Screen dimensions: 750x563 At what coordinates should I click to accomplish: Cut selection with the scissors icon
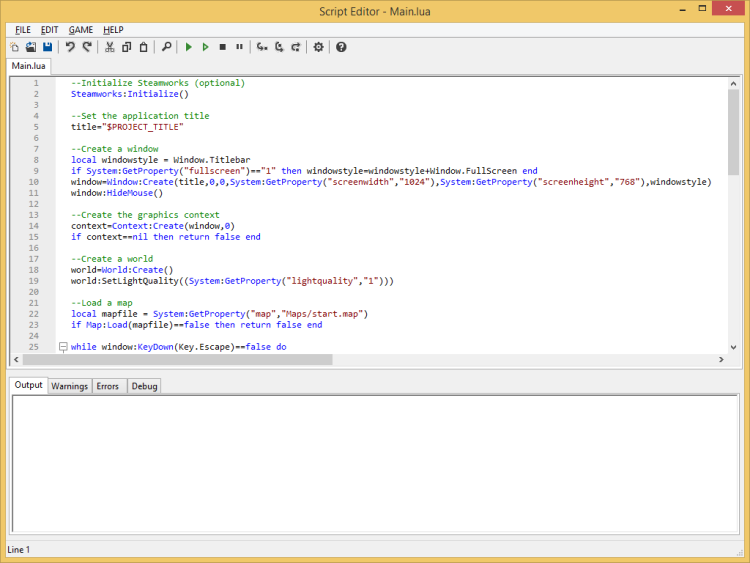pos(110,47)
